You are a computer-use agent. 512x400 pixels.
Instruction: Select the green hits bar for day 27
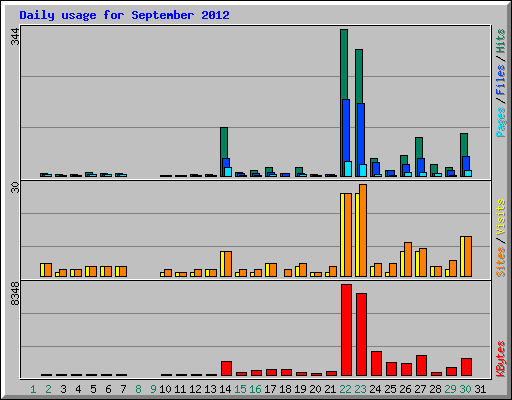[x=419, y=147]
